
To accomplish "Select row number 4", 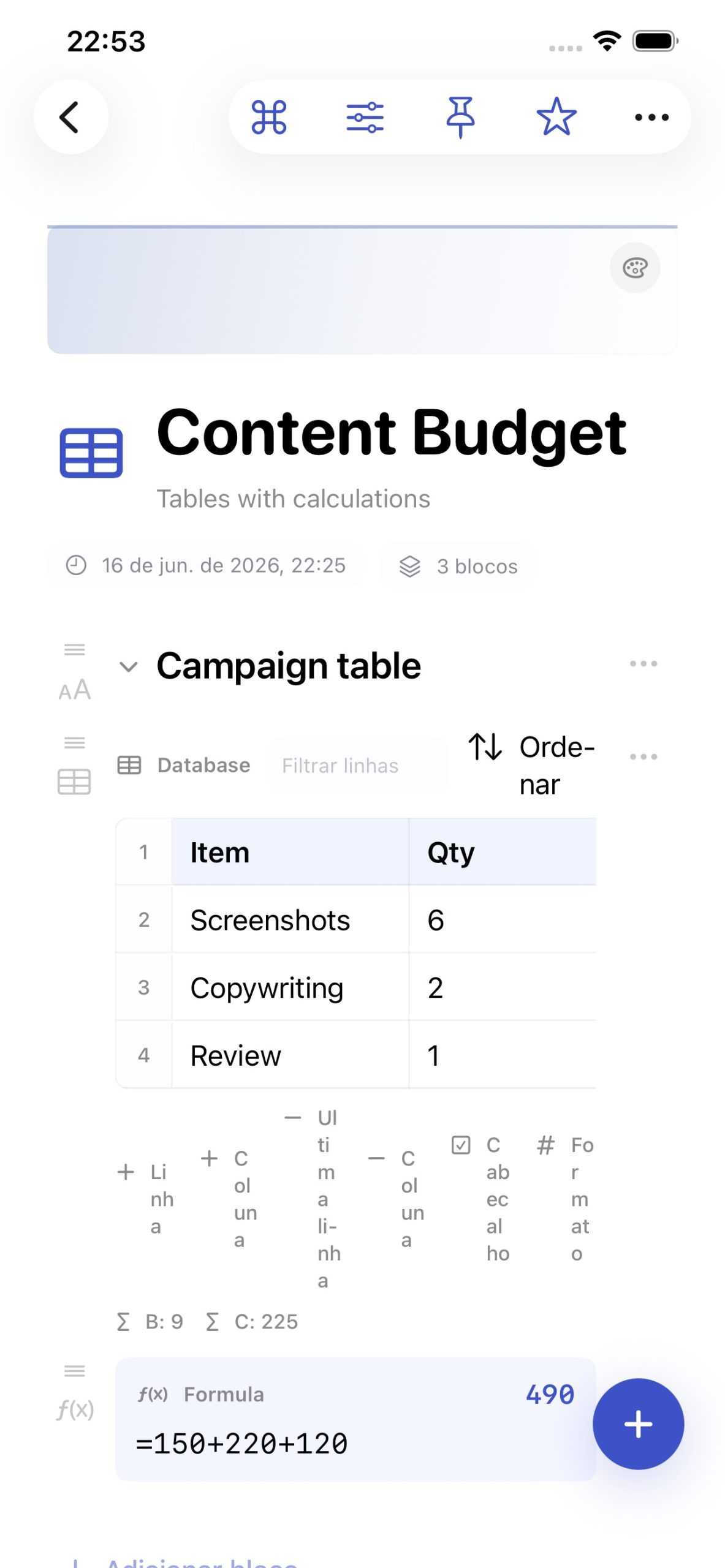I will point(144,1055).
